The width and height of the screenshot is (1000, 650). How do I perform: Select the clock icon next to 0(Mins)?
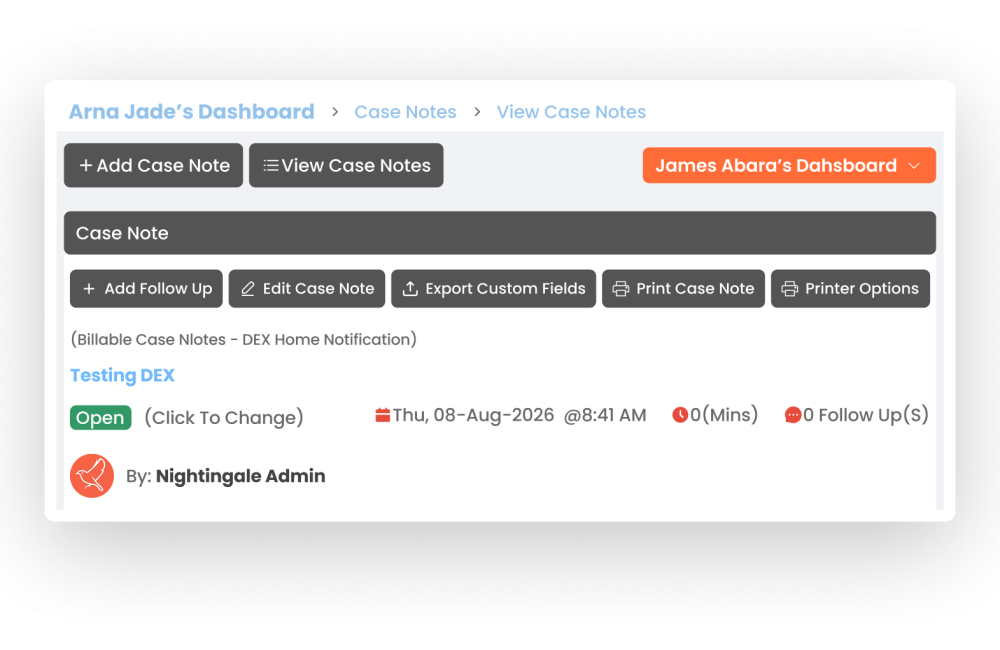pyautogui.click(x=679, y=414)
